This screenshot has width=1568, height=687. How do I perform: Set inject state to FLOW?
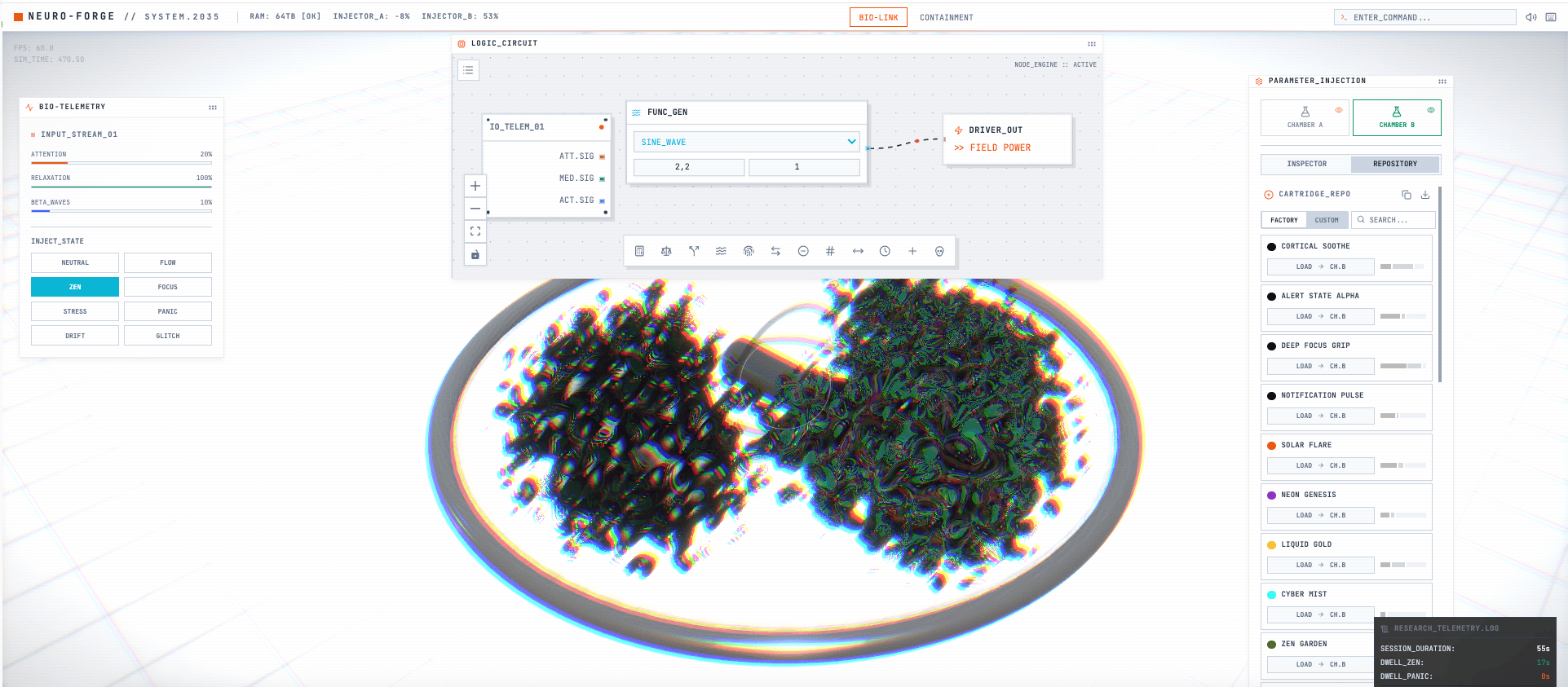point(168,262)
